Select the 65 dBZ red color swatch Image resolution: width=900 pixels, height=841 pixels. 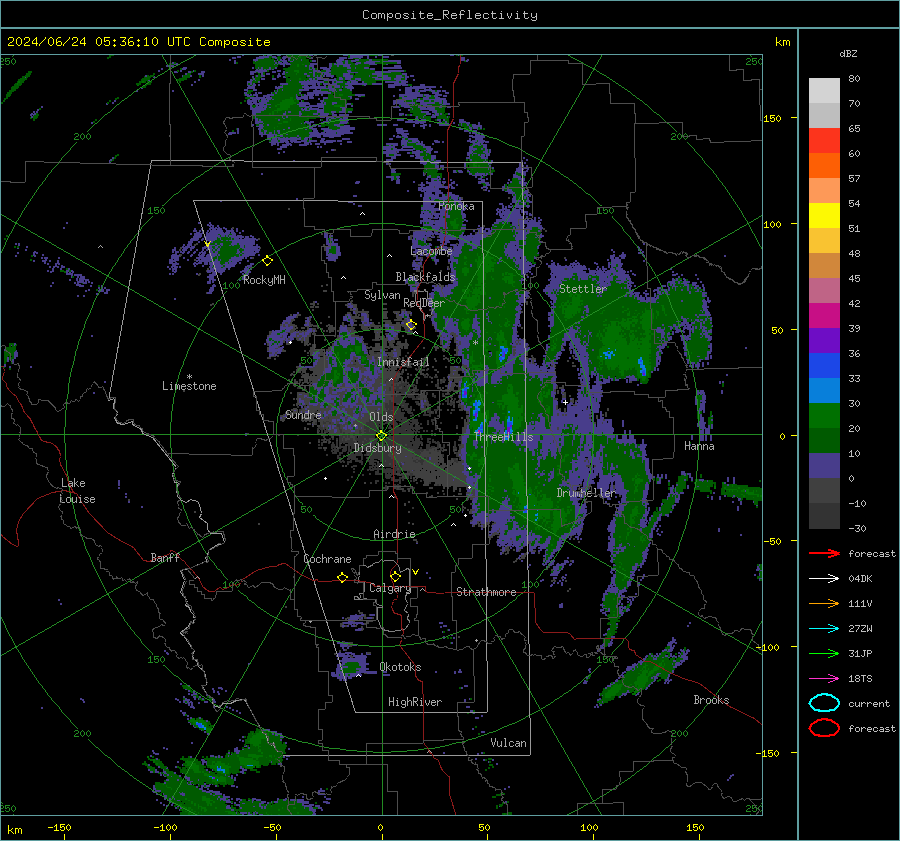tap(824, 140)
